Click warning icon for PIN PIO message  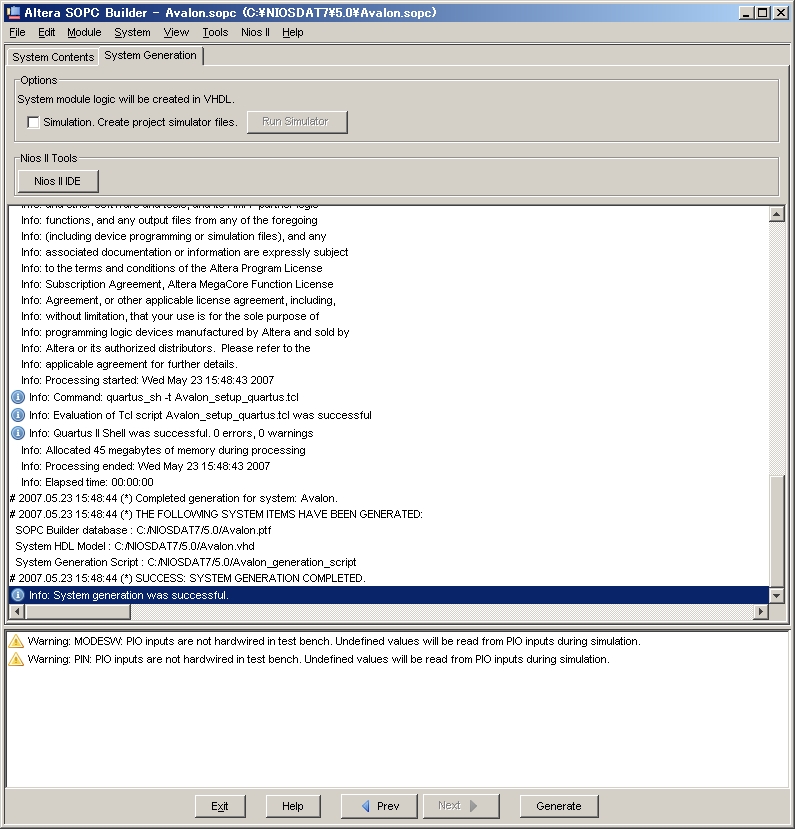[16, 659]
